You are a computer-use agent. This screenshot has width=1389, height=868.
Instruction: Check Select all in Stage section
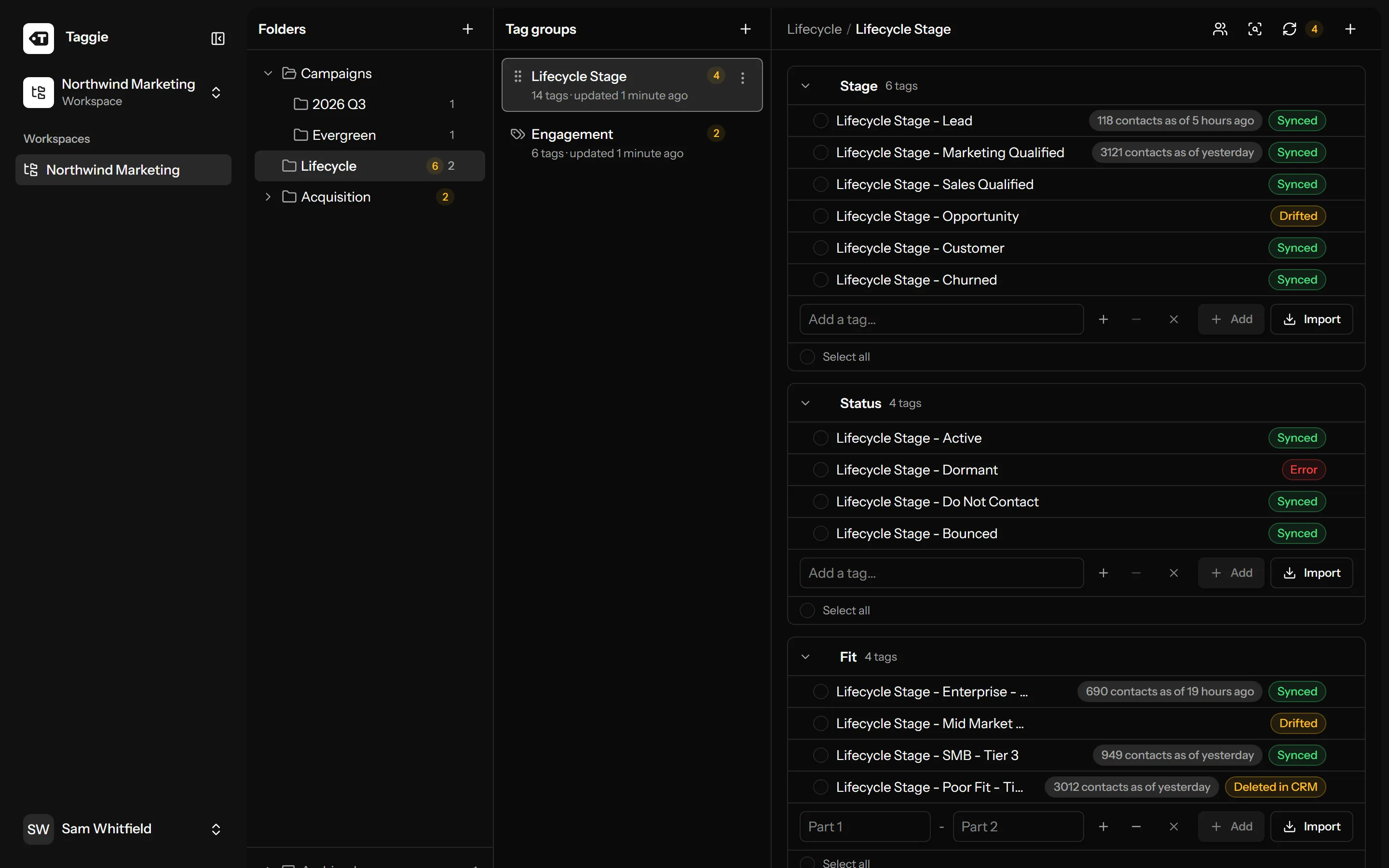(x=807, y=356)
